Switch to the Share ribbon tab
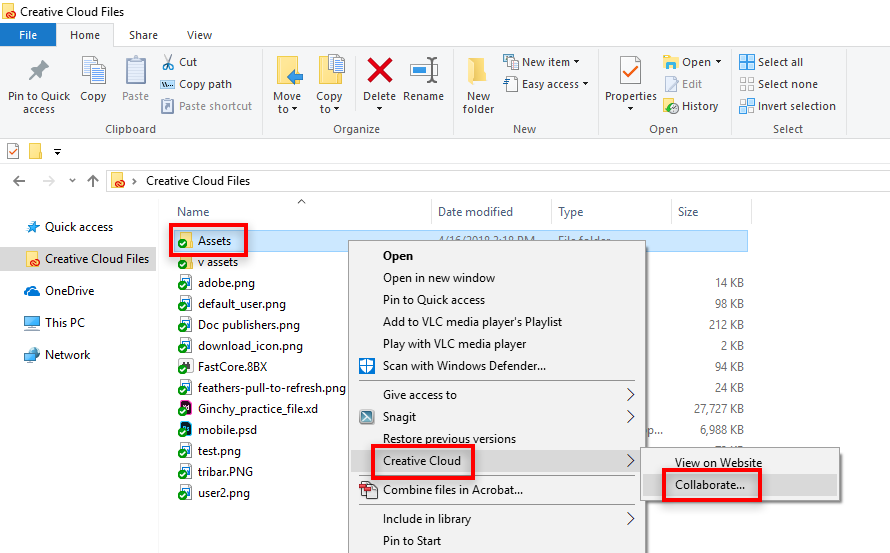 point(143,35)
